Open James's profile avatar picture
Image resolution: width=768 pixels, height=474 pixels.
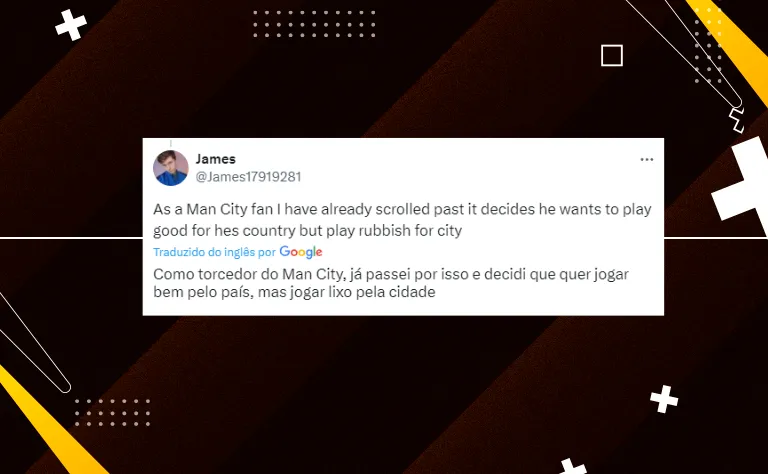(170, 168)
